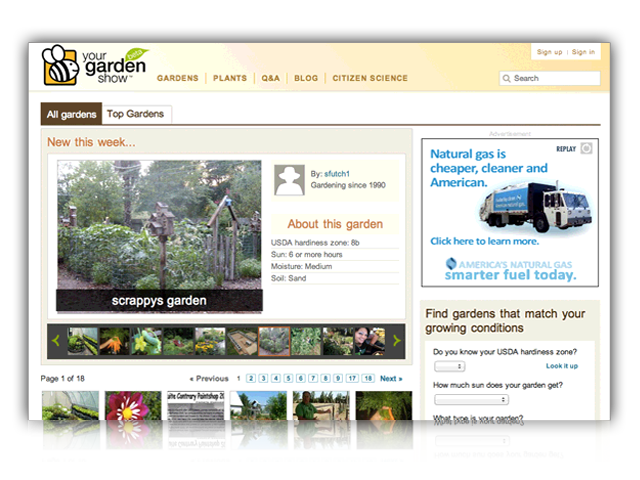Select the first carousel thumbnail of greenhouse rows
Image resolution: width=640 pixels, height=480 pixels.
tap(82, 341)
